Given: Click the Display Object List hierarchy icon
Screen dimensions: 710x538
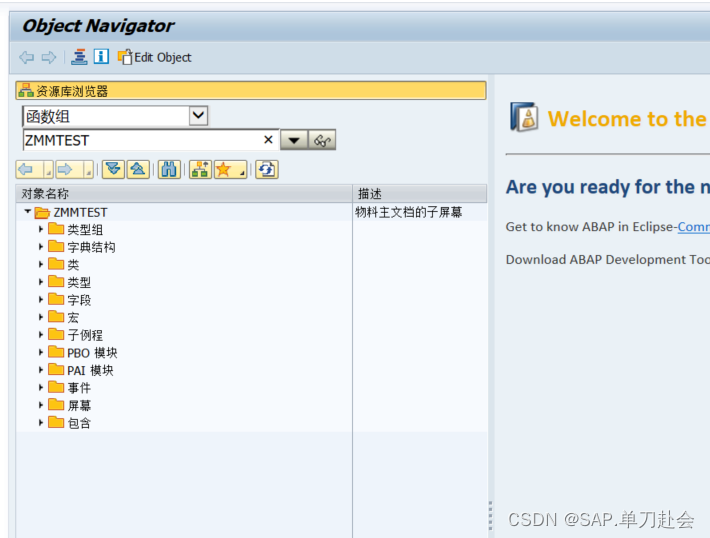Looking at the screenshot, I should 79,57.
